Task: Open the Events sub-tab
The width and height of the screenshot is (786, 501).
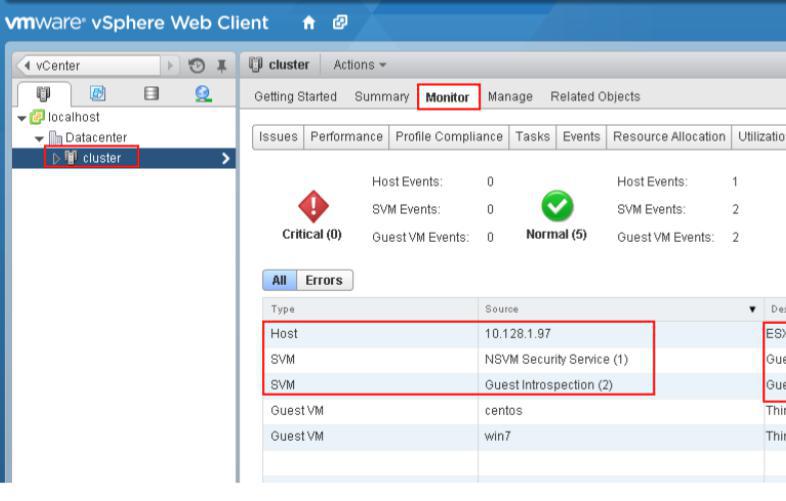Action: (581, 137)
